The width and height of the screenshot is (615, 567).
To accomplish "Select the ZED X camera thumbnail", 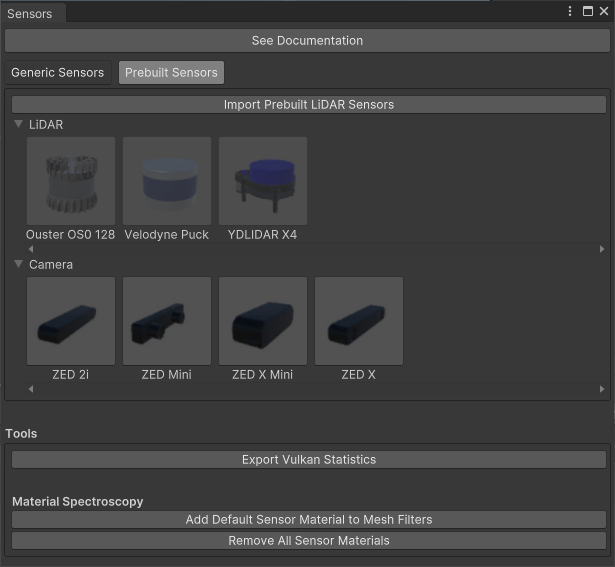I will [x=359, y=321].
